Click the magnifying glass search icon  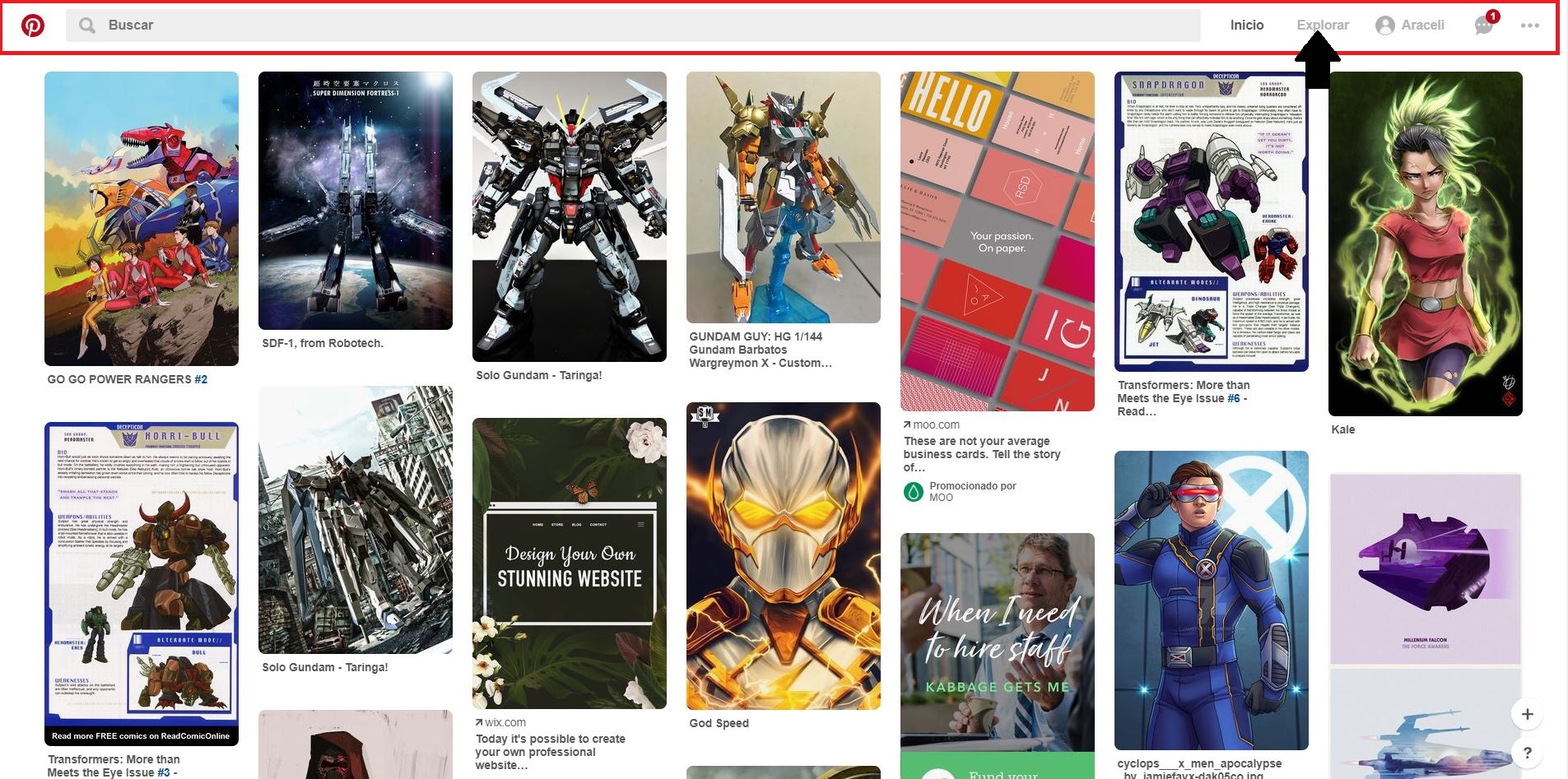[86, 26]
